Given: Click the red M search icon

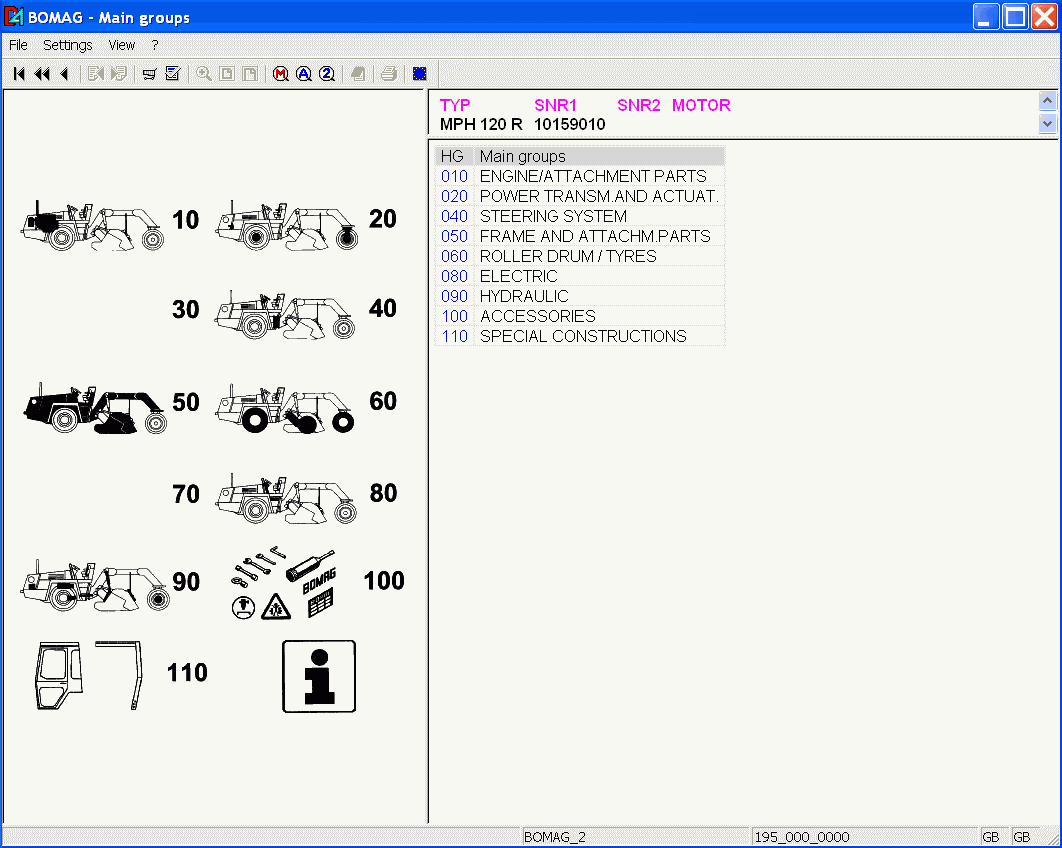Looking at the screenshot, I should pyautogui.click(x=280, y=74).
